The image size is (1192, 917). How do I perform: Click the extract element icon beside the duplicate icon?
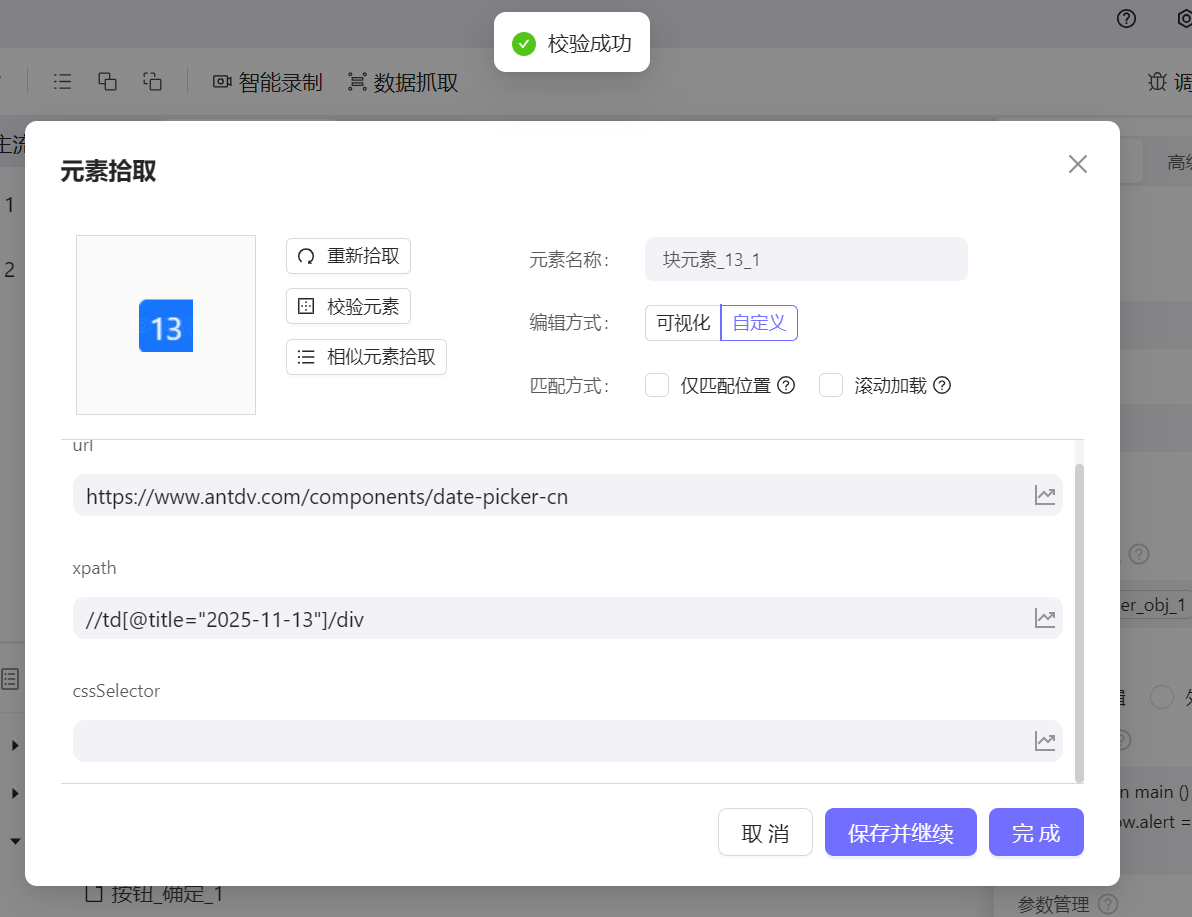pyautogui.click(x=152, y=81)
